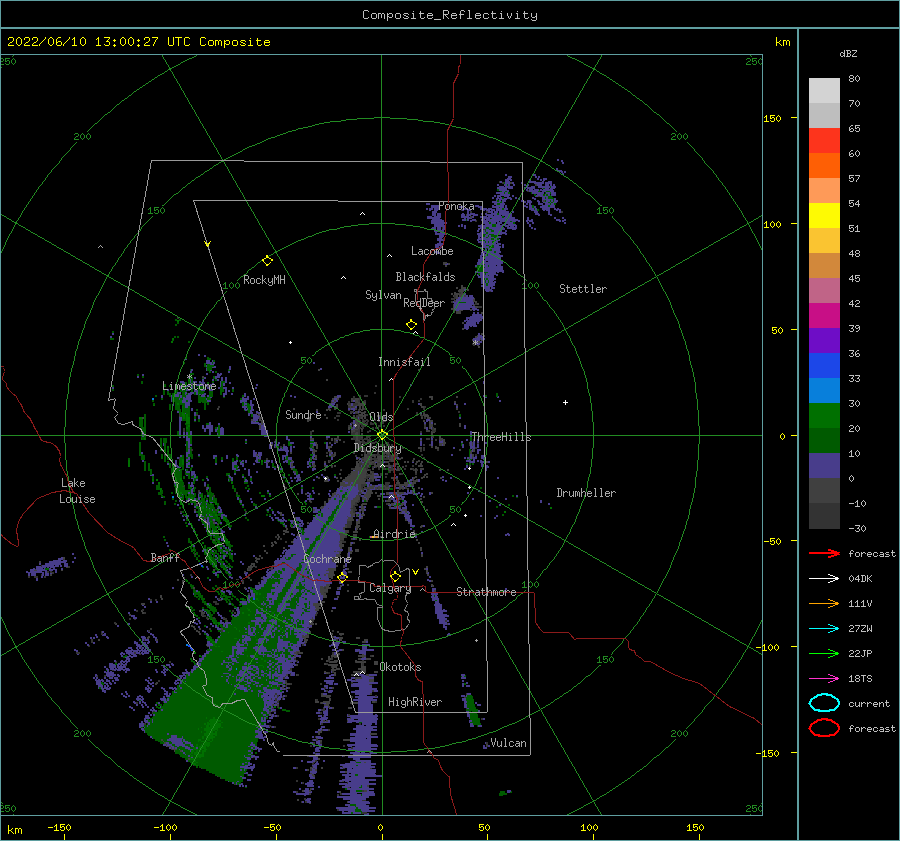The image size is (900, 841).
Task: Select the yellow diamond marker below RedDeer
Action: pyautogui.click(x=412, y=325)
